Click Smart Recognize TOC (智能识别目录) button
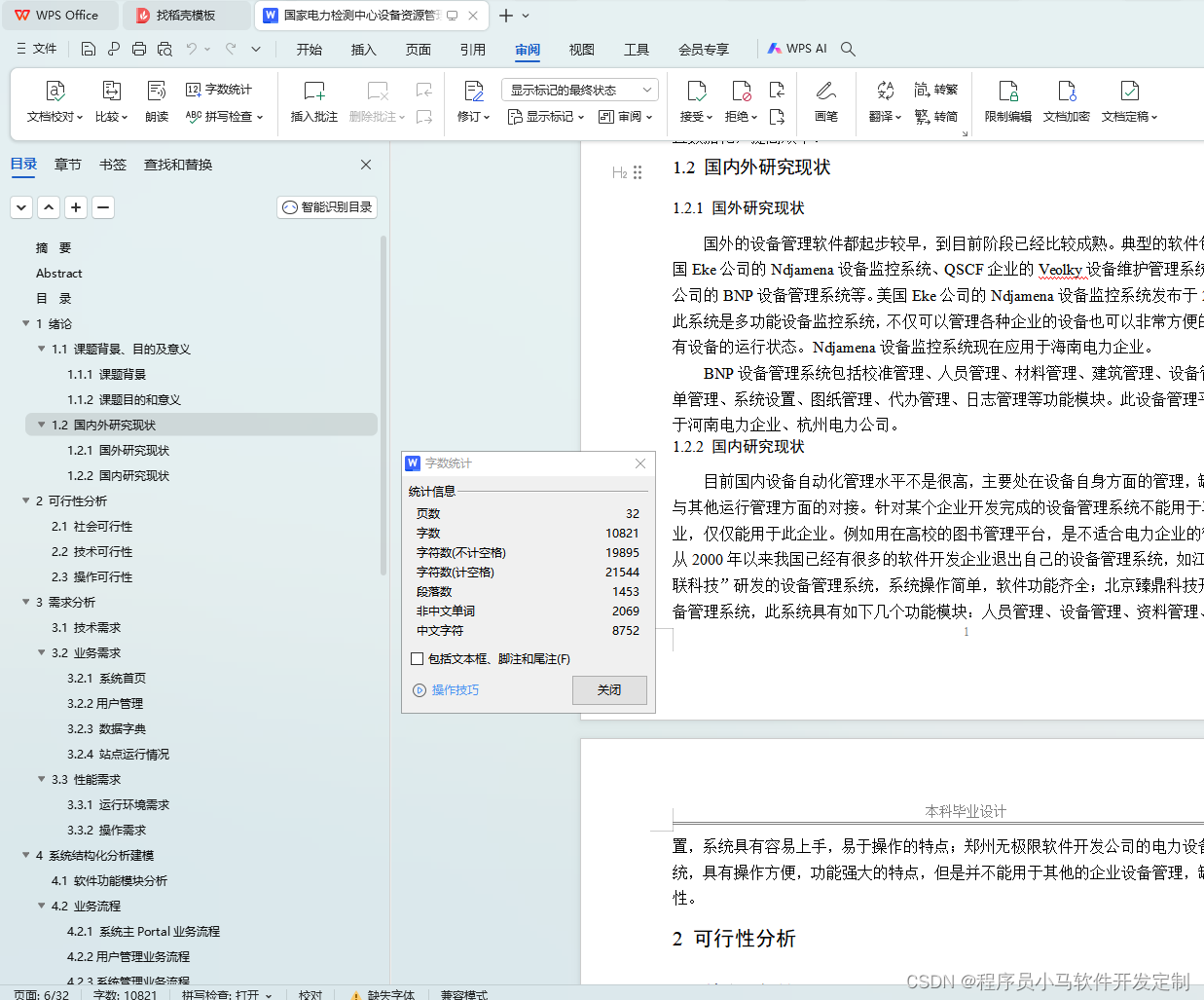Image resolution: width=1204 pixels, height=1000 pixels. 327,207
